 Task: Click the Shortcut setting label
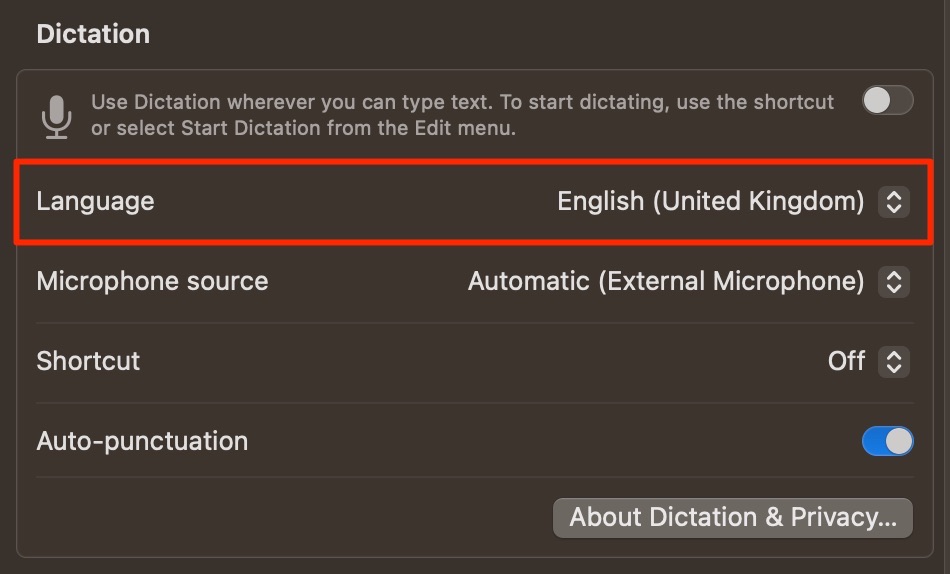click(88, 361)
